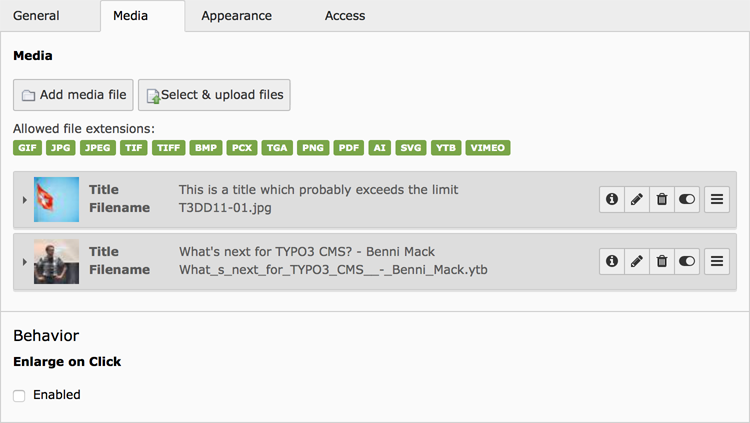Screen dimensions: 750x423
Task: Delete the T3DD11-01.jpg media entry
Action: [661, 200]
